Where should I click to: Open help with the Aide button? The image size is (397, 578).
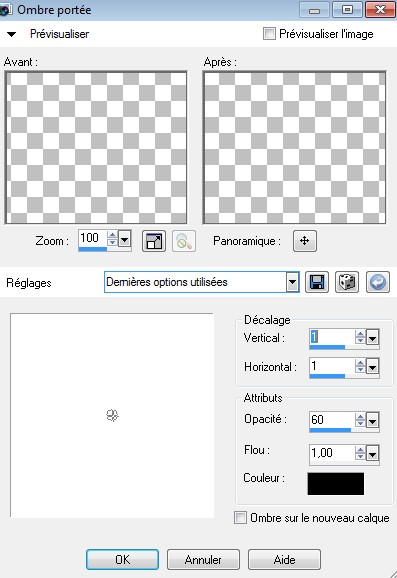284,560
